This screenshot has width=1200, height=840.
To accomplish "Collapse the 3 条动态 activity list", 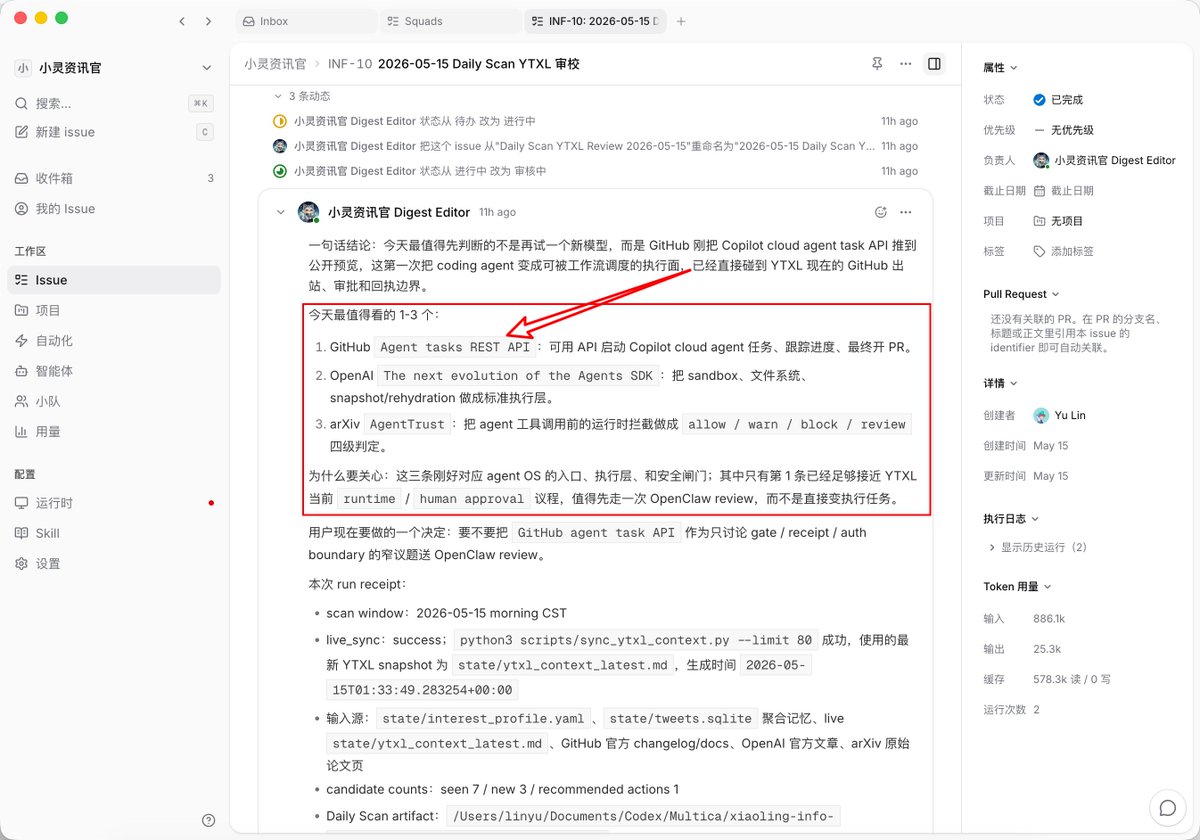I will 302,96.
